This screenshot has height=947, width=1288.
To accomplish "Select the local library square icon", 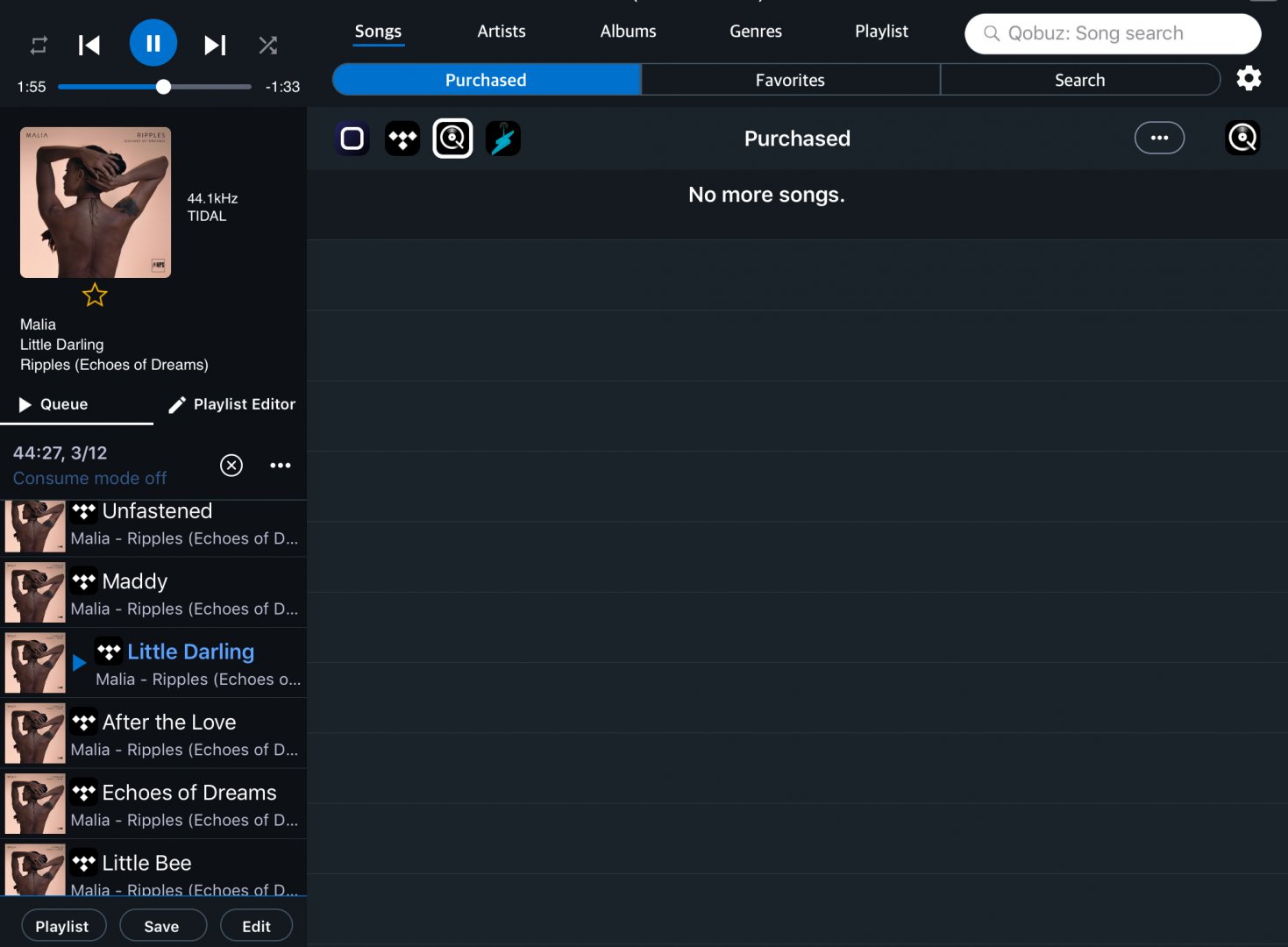I will pos(352,139).
